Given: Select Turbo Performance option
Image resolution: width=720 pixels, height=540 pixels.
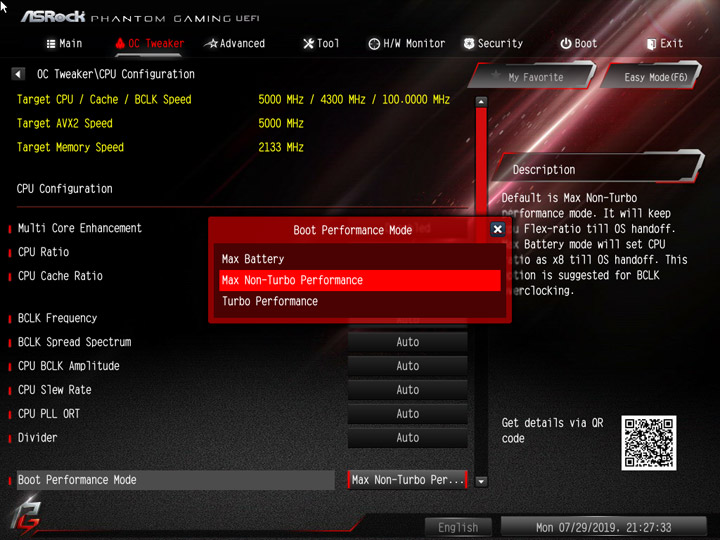Looking at the screenshot, I should pos(360,301).
